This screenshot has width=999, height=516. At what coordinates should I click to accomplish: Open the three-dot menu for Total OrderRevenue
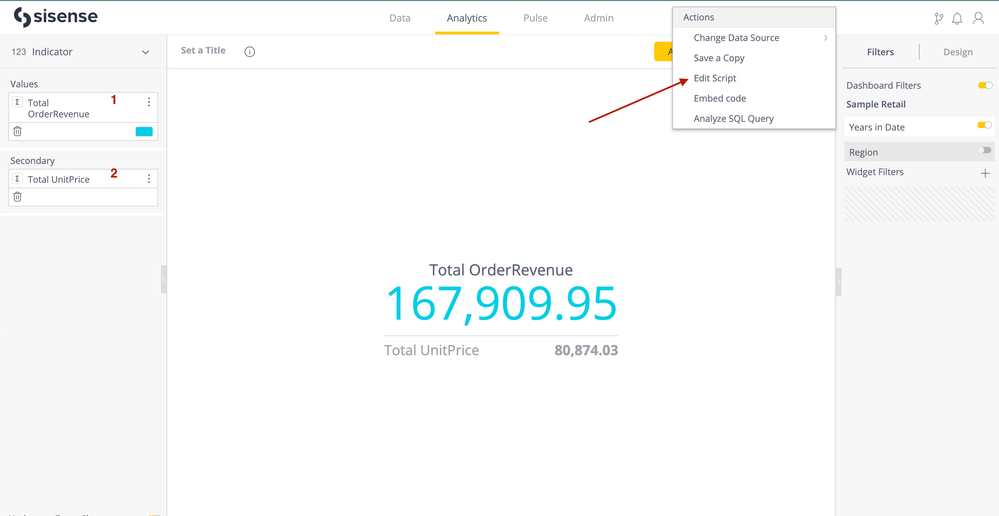149,102
